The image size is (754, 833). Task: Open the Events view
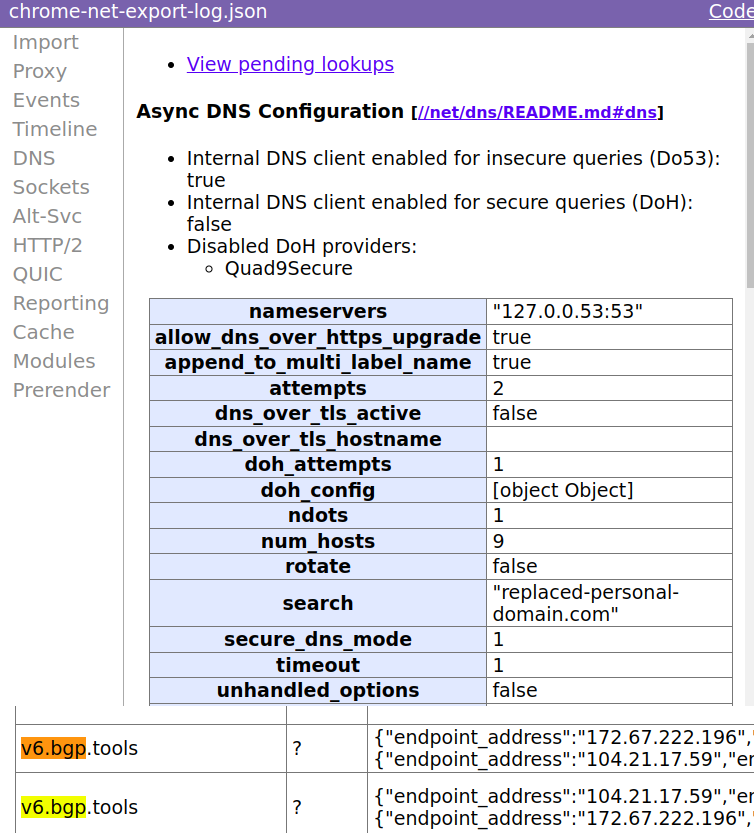(46, 100)
